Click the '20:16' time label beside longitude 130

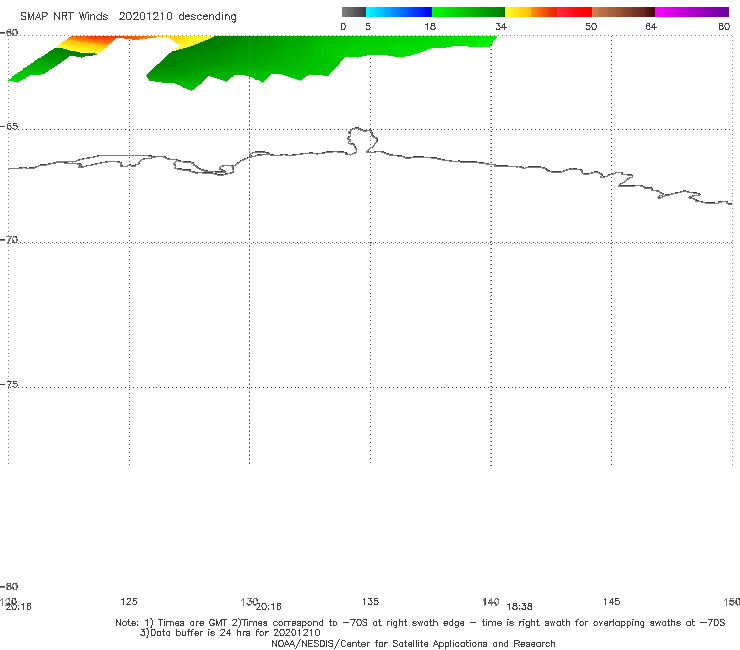[269, 607]
